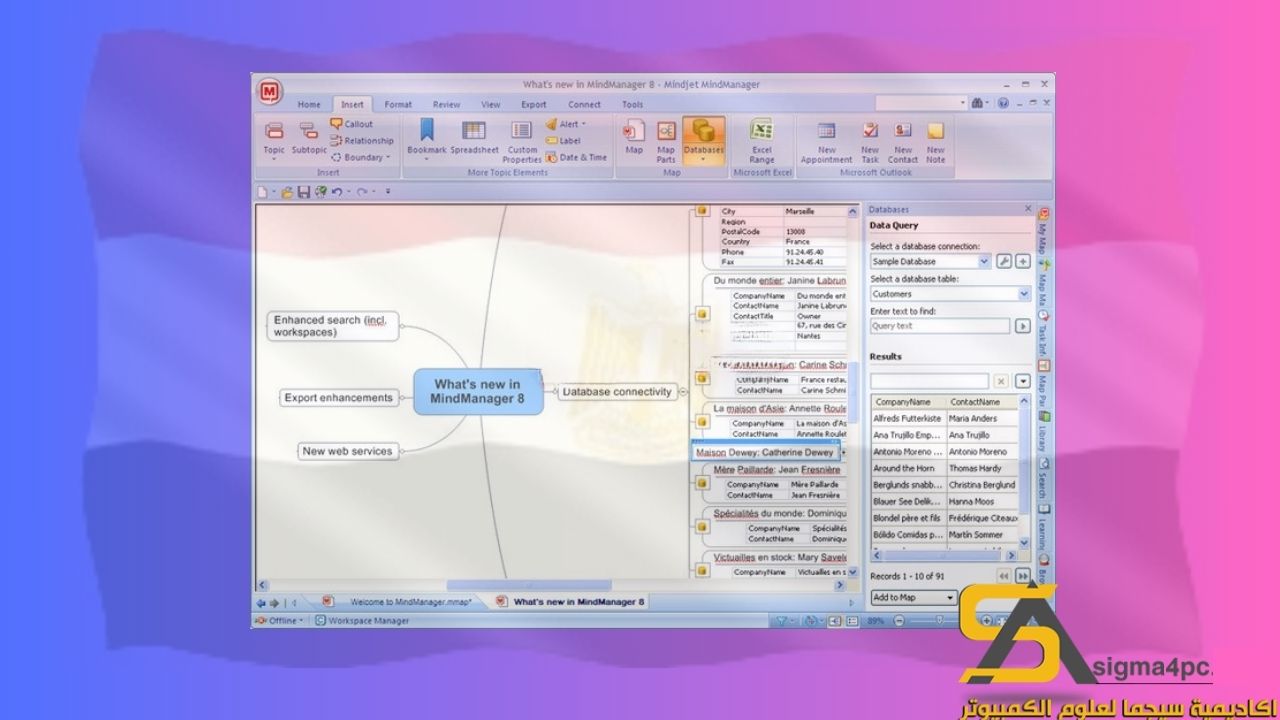1280x720 pixels.
Task: Open the Boundary dropdown
Action: [361, 157]
